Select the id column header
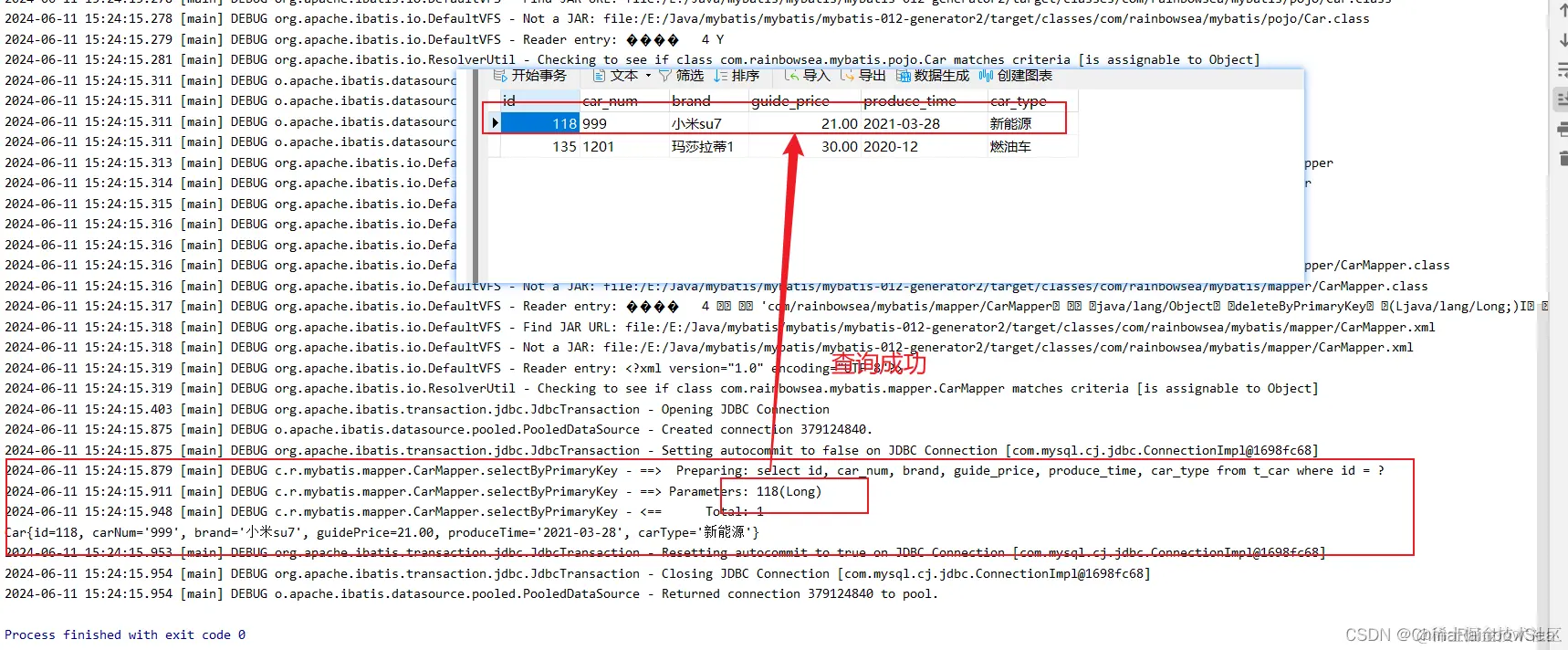Image resolution: width=1568 pixels, height=650 pixels. (540, 100)
